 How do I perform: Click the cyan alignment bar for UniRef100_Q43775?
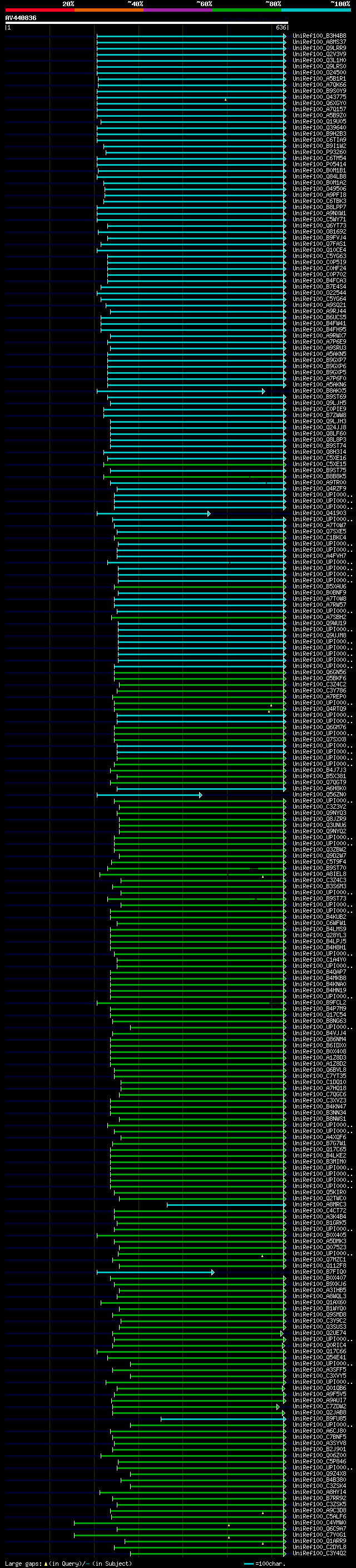pos(191,97)
